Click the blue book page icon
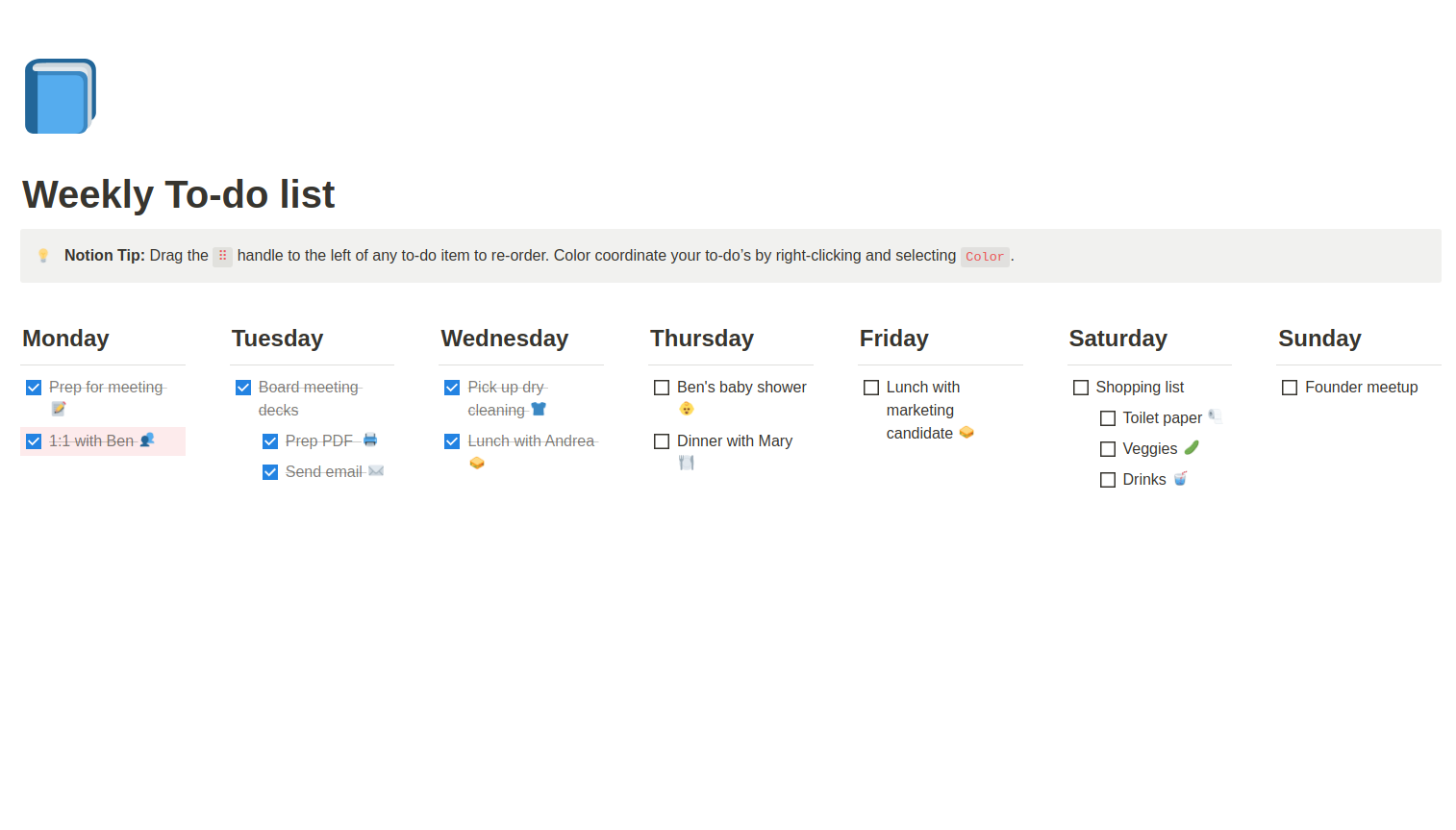The height and width of the screenshot is (830, 1456). (60, 96)
